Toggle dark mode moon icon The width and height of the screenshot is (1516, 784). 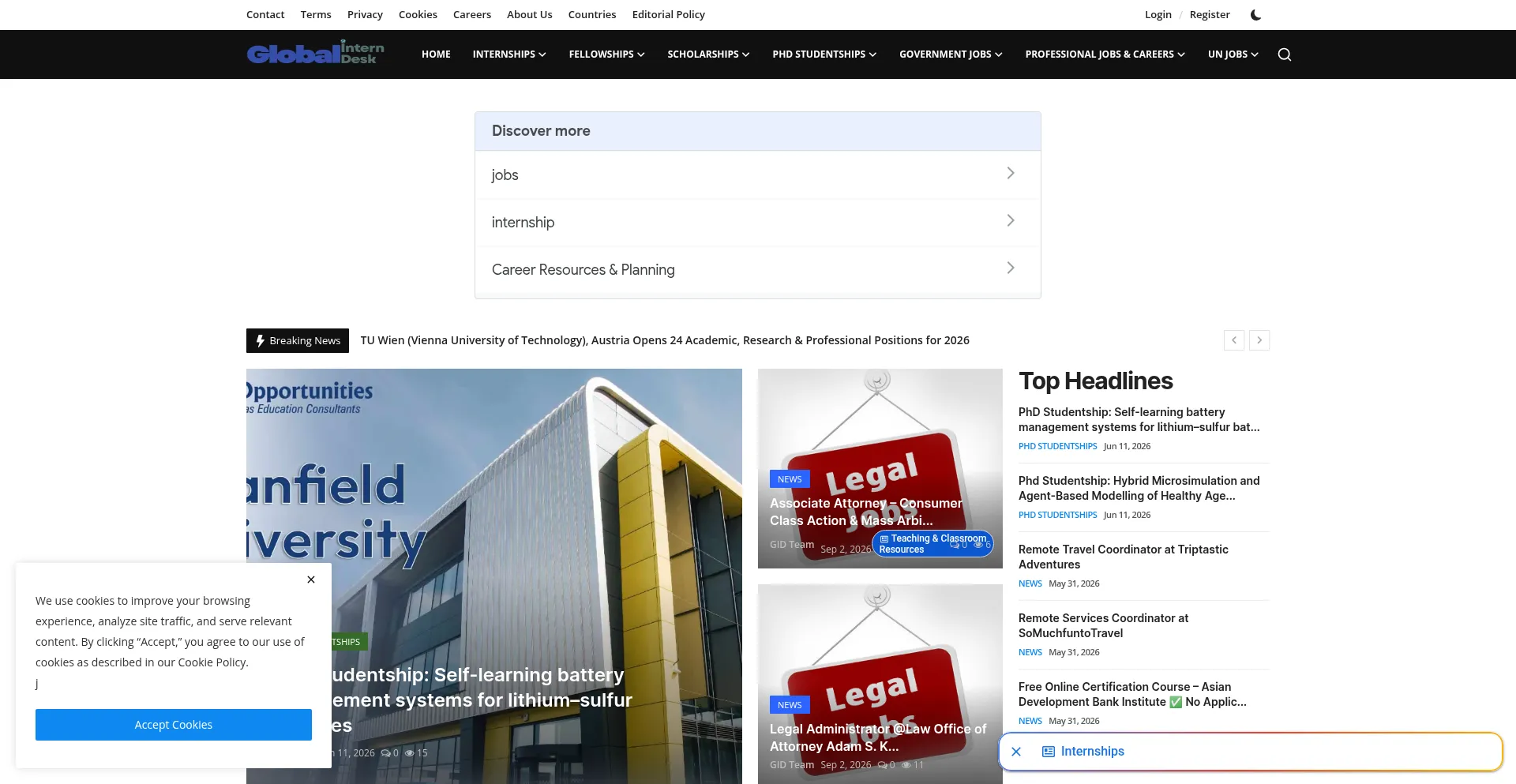click(x=1255, y=14)
